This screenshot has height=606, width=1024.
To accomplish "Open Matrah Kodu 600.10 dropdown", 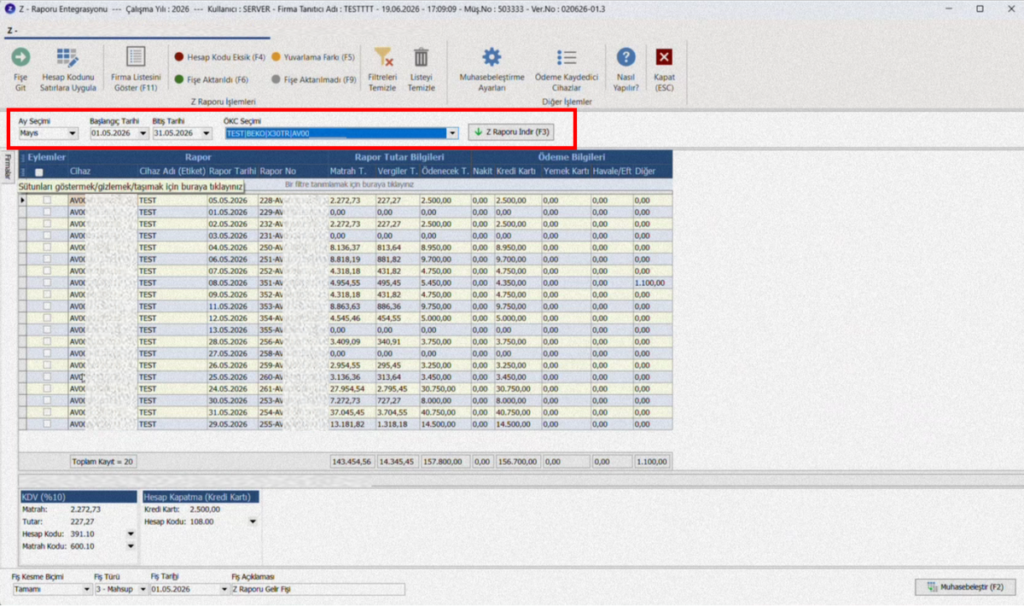I will (x=131, y=547).
